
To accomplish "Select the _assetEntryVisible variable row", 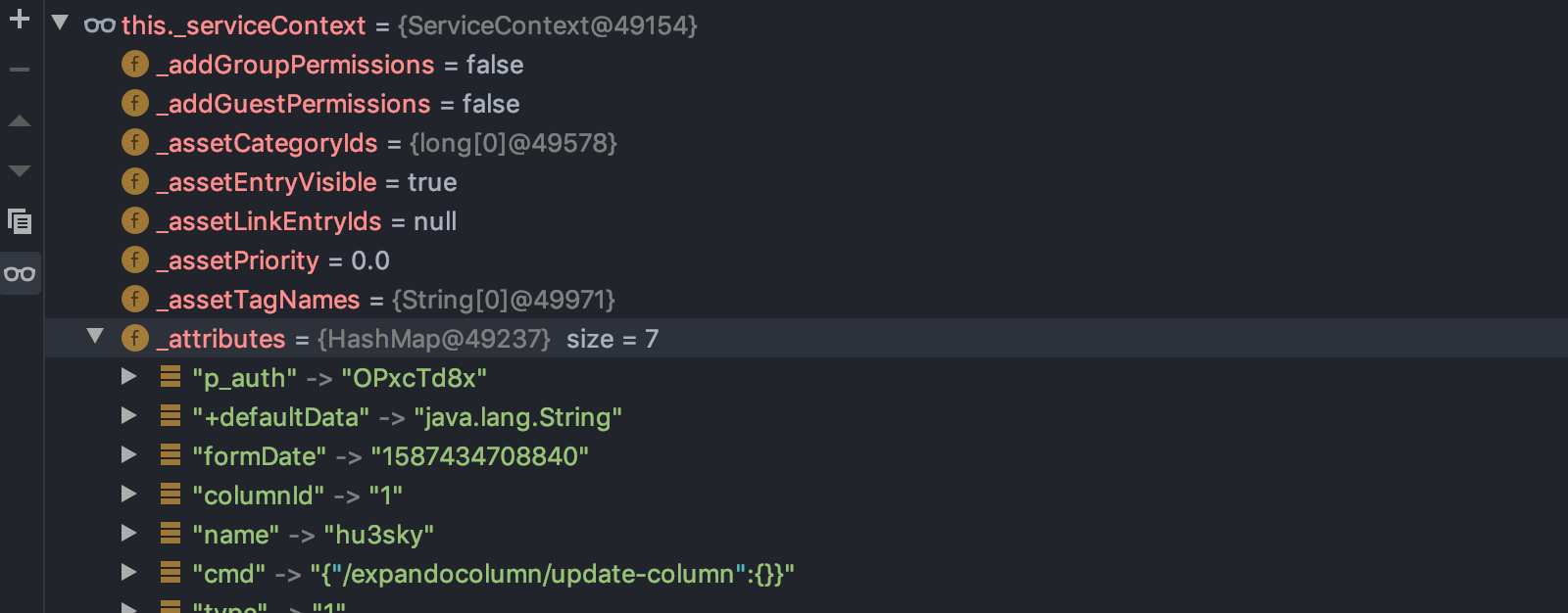I will pyautogui.click(x=307, y=182).
